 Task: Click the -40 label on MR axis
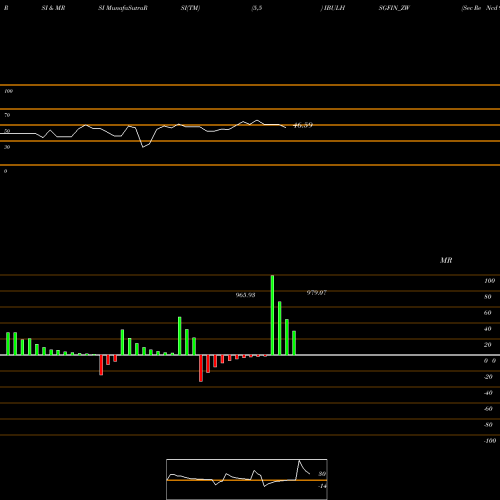click(x=488, y=393)
